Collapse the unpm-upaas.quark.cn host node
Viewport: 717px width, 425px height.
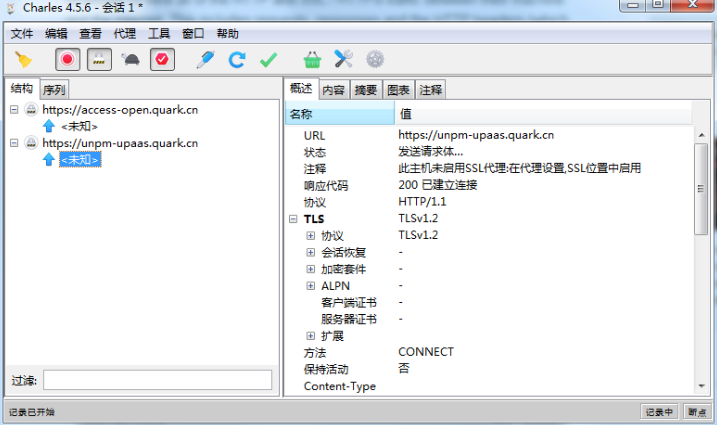pos(14,143)
